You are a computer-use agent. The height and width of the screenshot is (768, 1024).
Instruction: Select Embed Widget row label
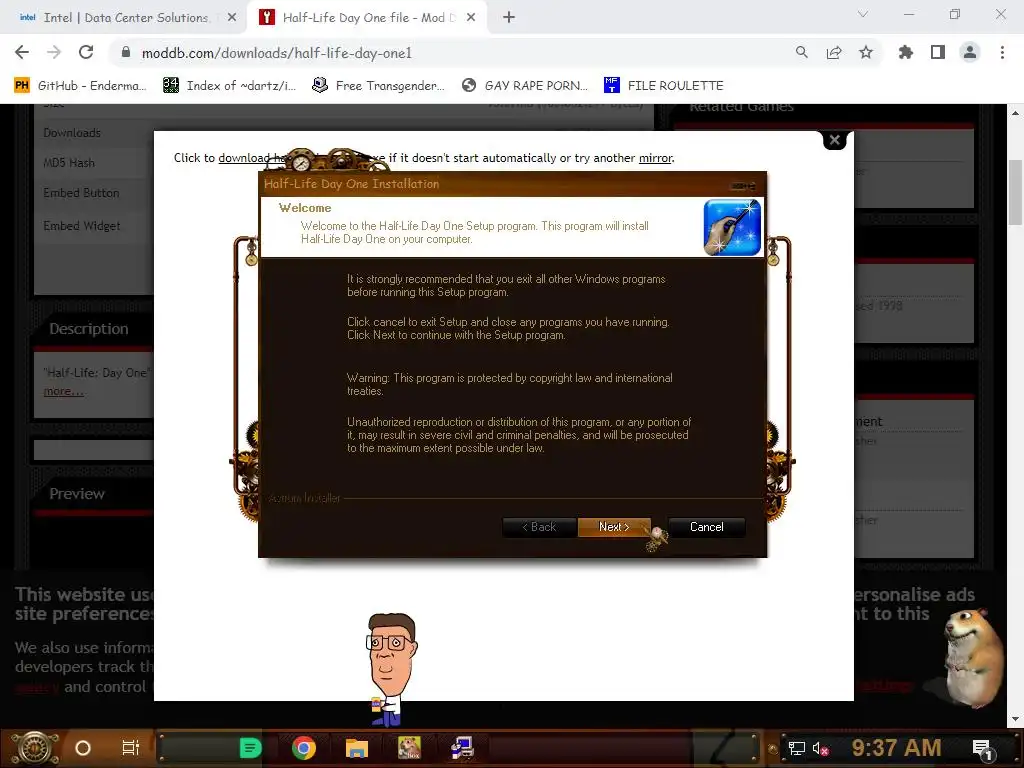tap(82, 226)
